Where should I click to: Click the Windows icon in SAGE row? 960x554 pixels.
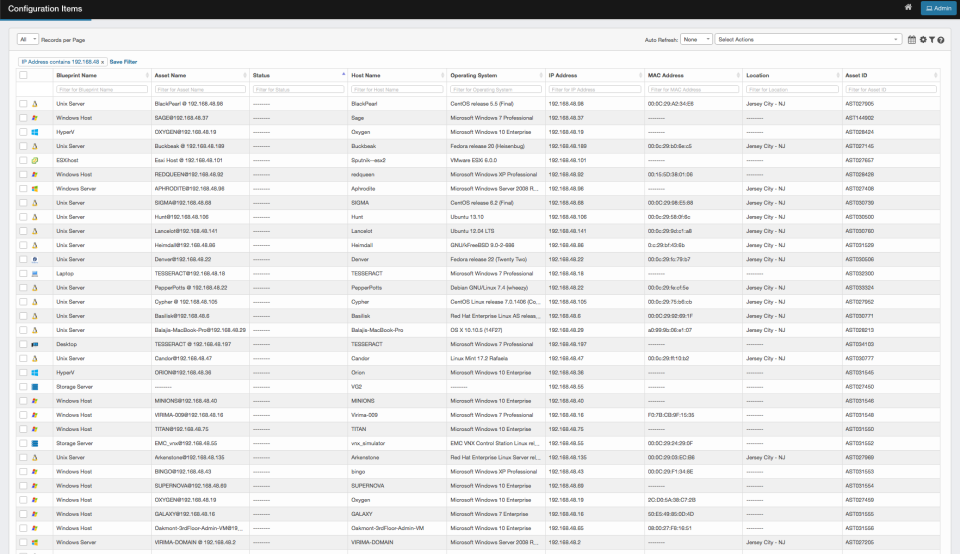(35, 118)
